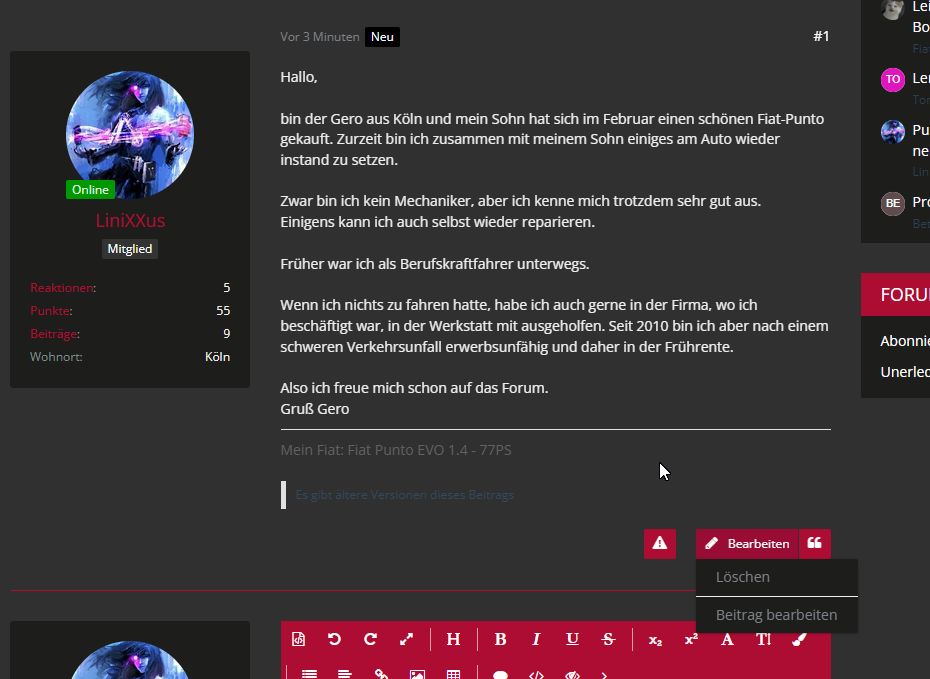This screenshot has width=930, height=679.
Task: Click the undo icon in editor
Action: (x=334, y=640)
